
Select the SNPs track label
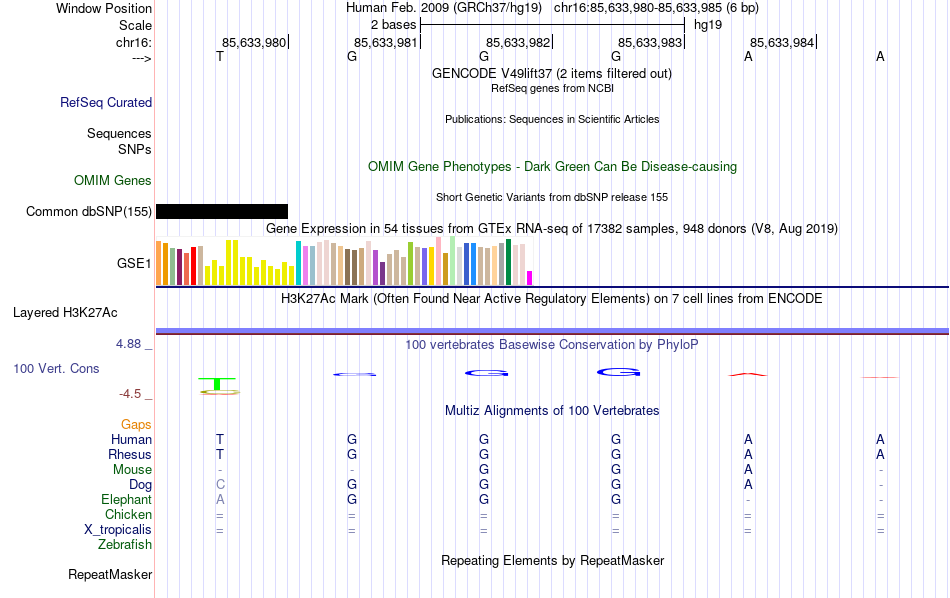135,149
